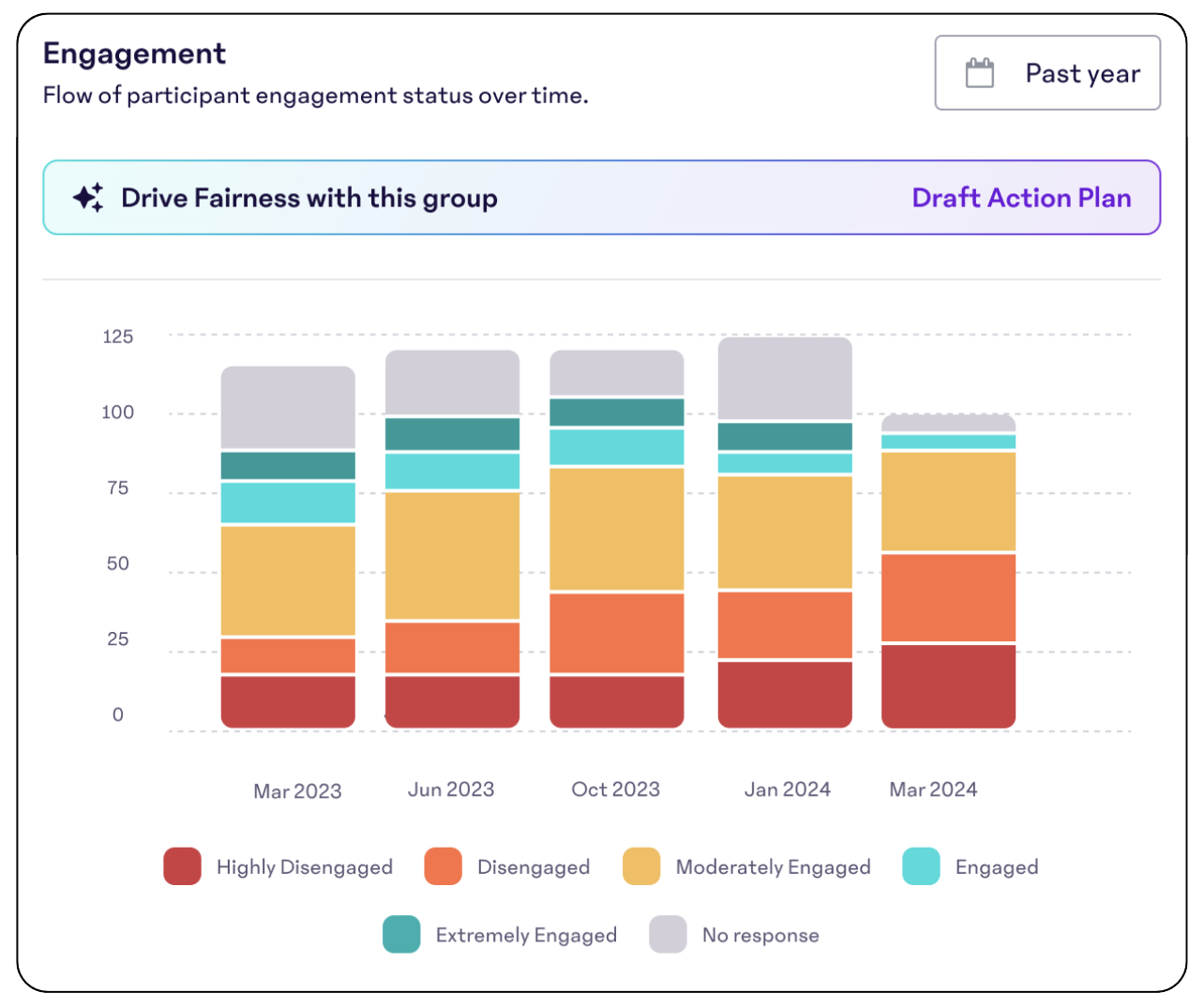1204x1007 pixels.
Task: Select the sparkle AI icon in the banner
Action: tap(87, 197)
